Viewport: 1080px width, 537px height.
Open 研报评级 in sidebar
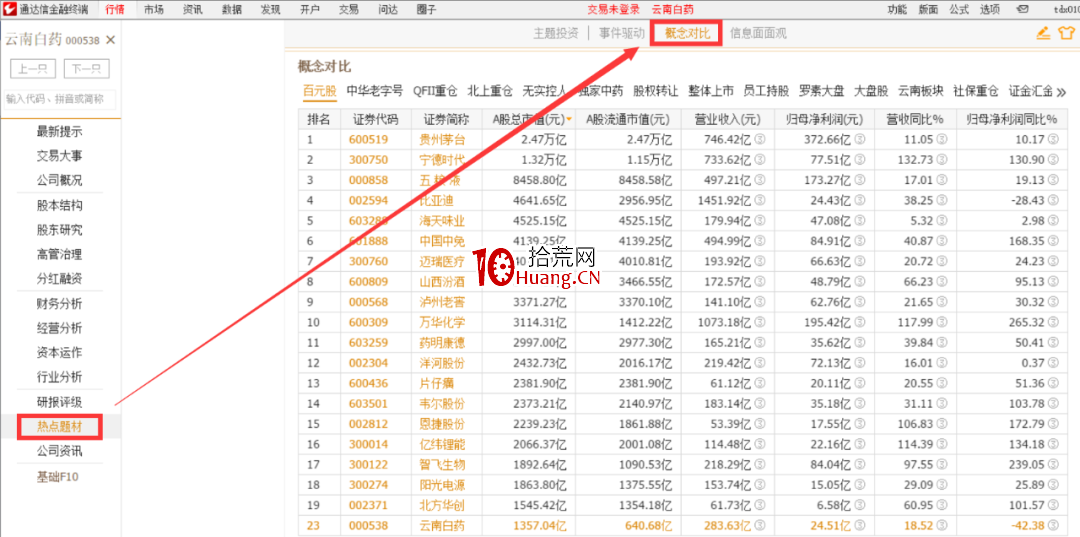pos(59,402)
